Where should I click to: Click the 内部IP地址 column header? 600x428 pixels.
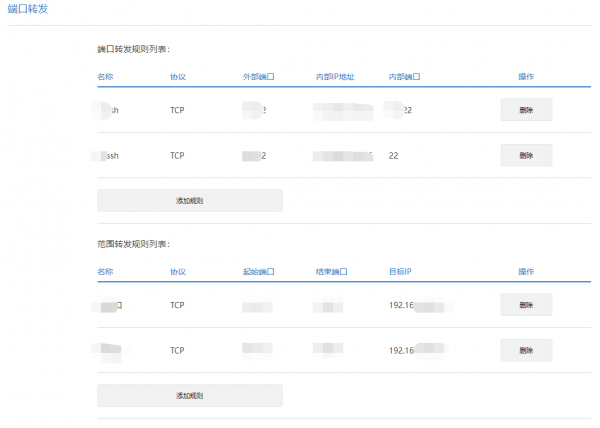(334, 76)
